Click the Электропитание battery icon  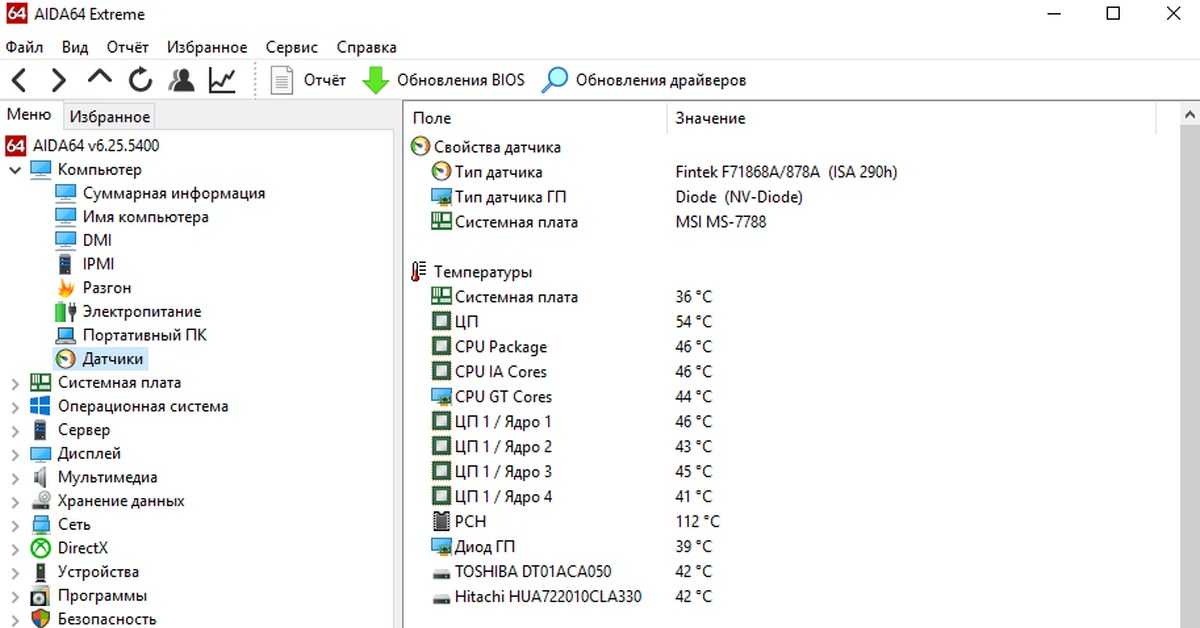66,312
